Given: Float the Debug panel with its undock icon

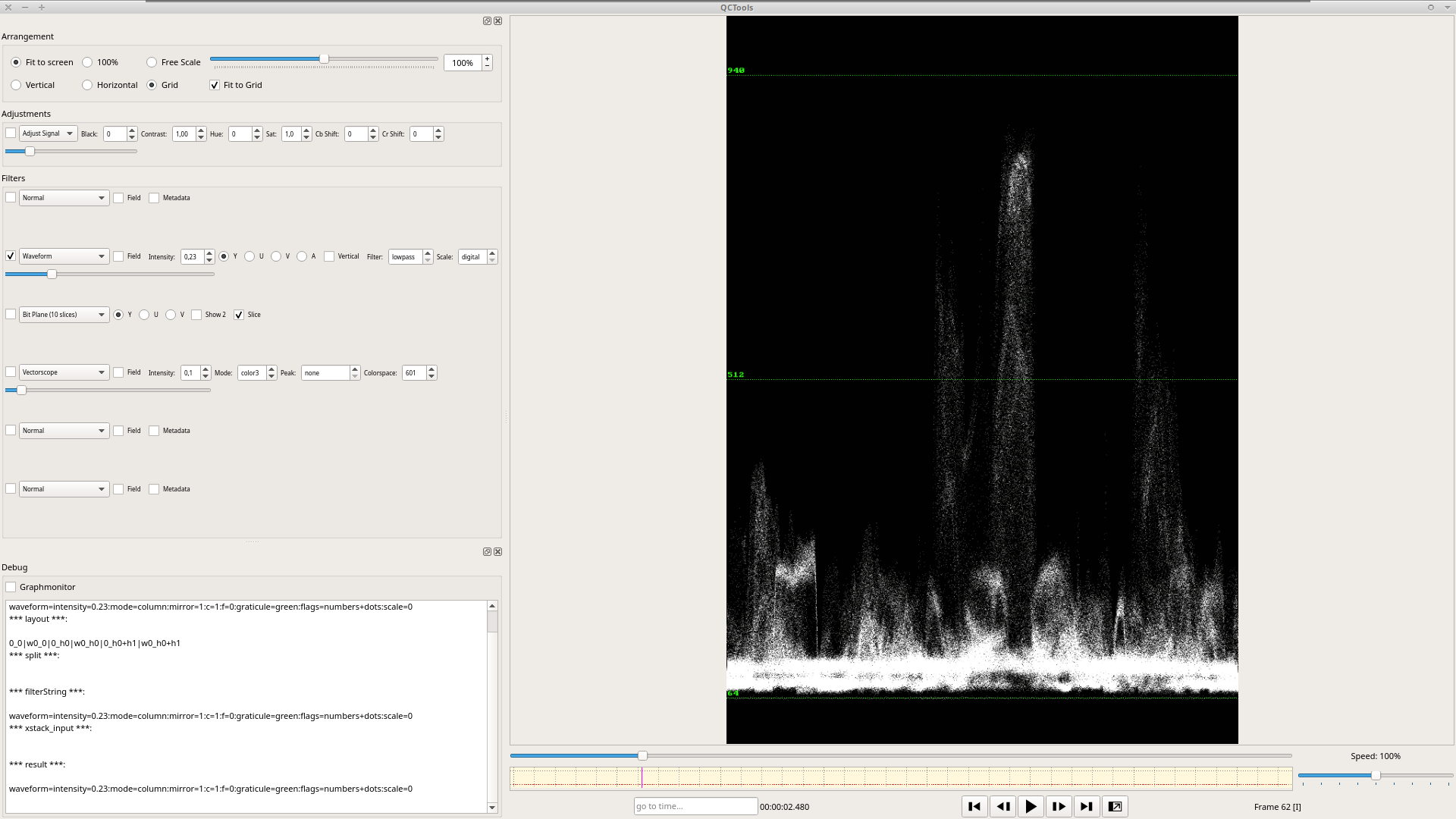Looking at the screenshot, I should pyautogui.click(x=487, y=552).
